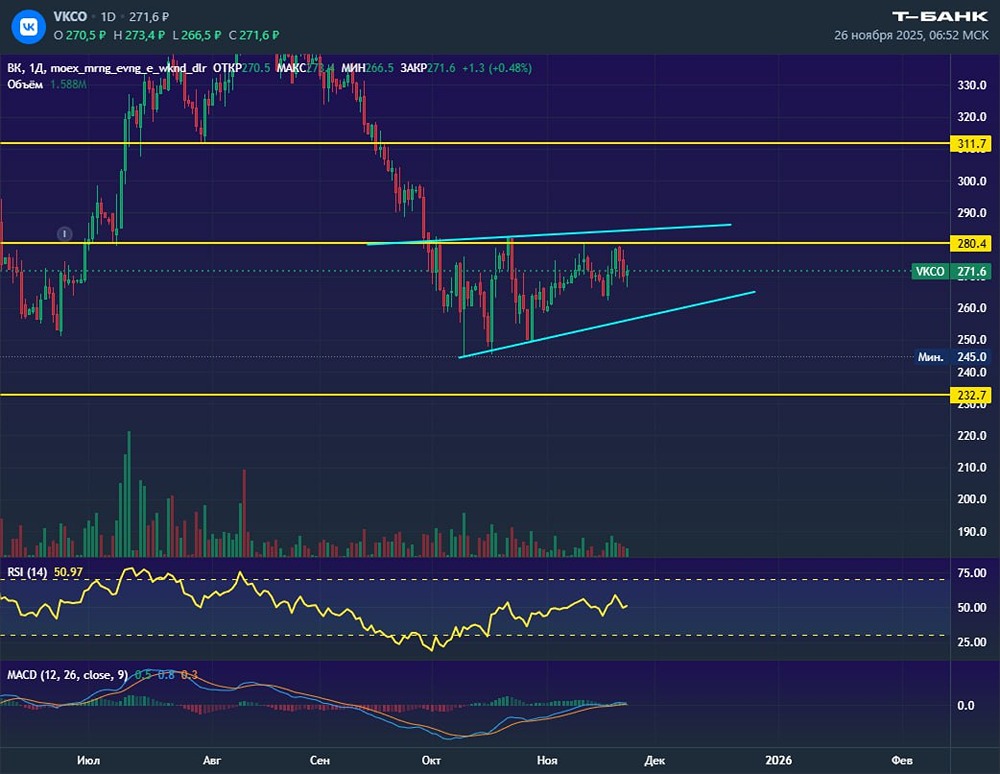Click the 232.7 yellow price label

[971, 395]
